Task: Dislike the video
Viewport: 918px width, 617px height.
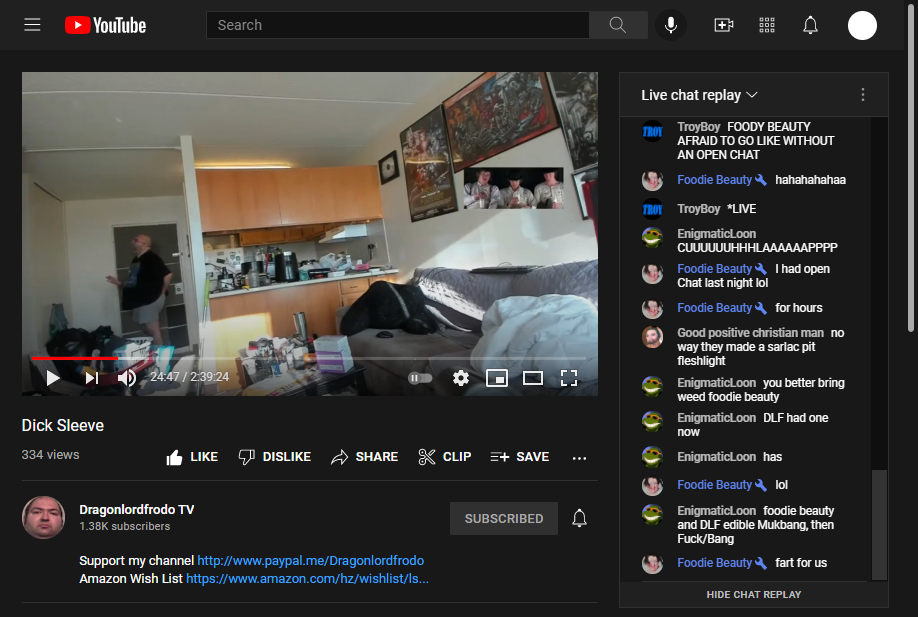Action: (x=275, y=457)
